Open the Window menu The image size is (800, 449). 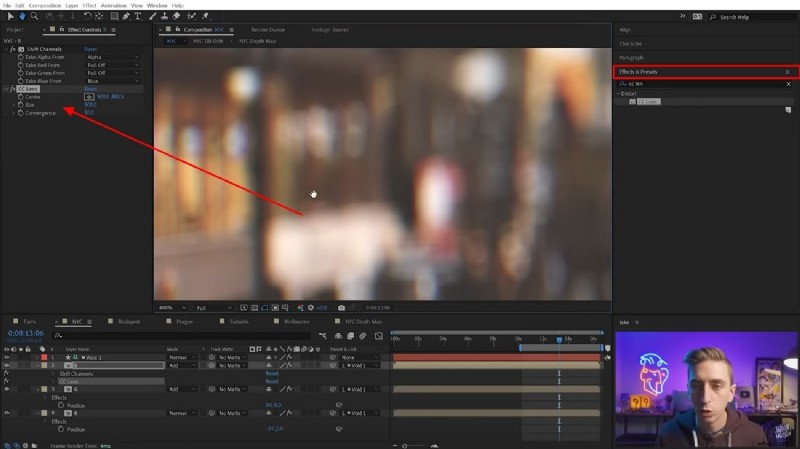(x=157, y=5)
